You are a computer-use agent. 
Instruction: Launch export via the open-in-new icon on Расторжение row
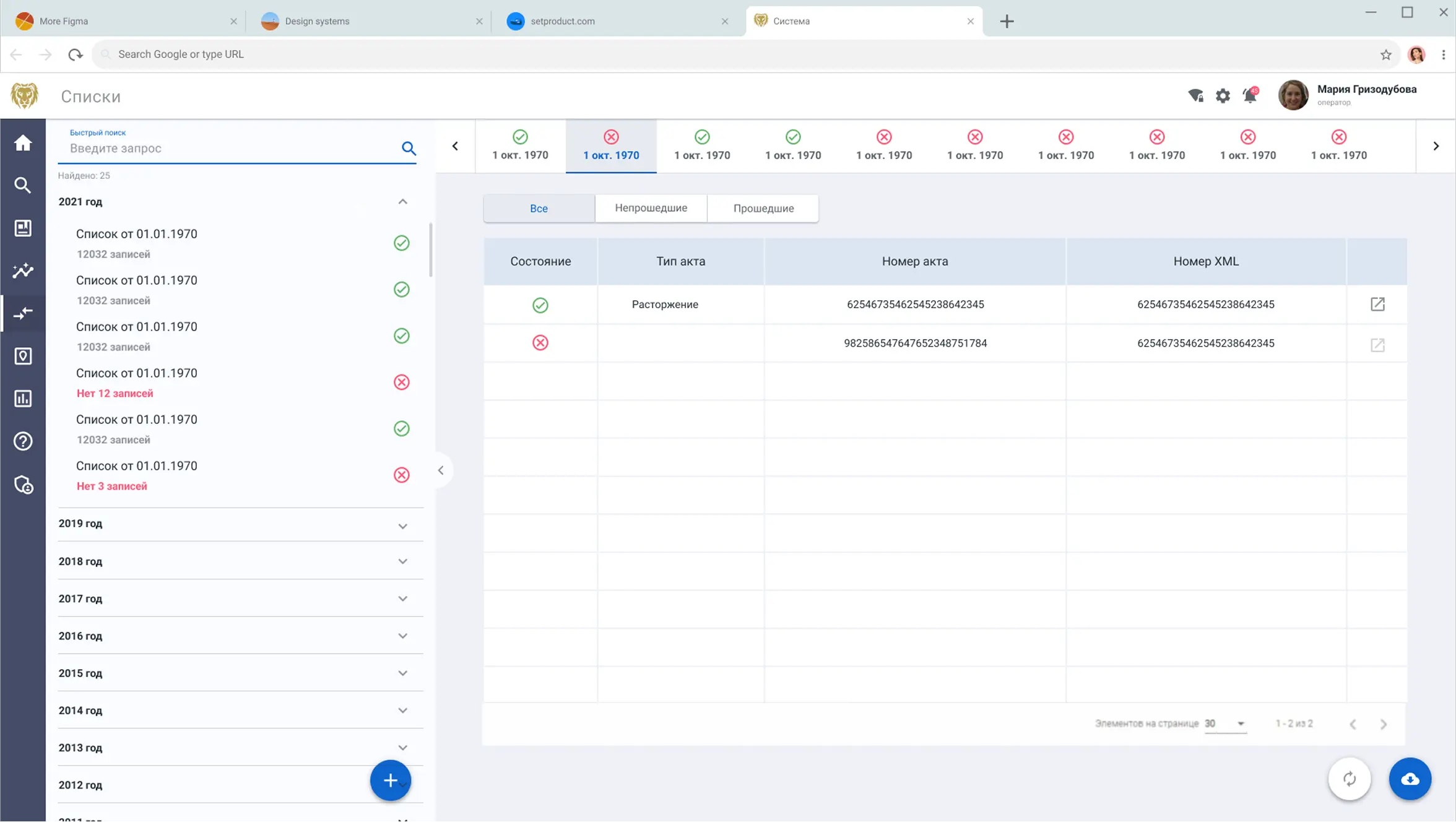pyautogui.click(x=1377, y=305)
